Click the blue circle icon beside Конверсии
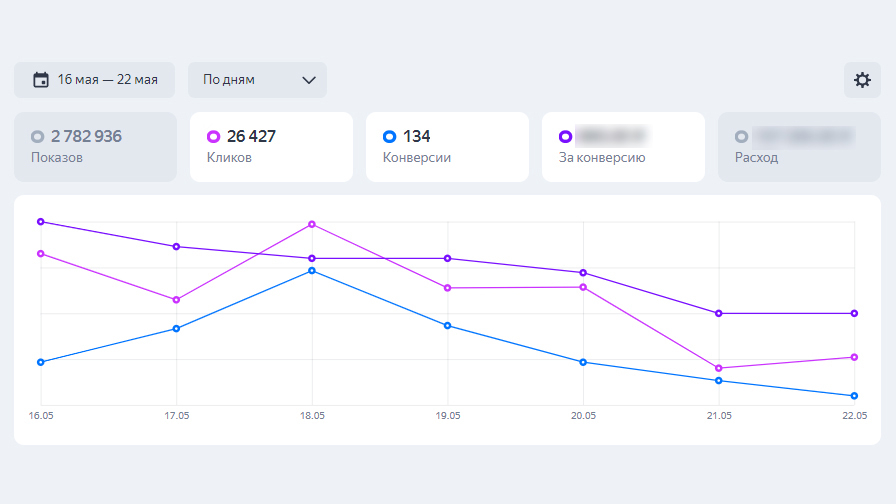Viewport: 896px width, 504px height. [389, 137]
